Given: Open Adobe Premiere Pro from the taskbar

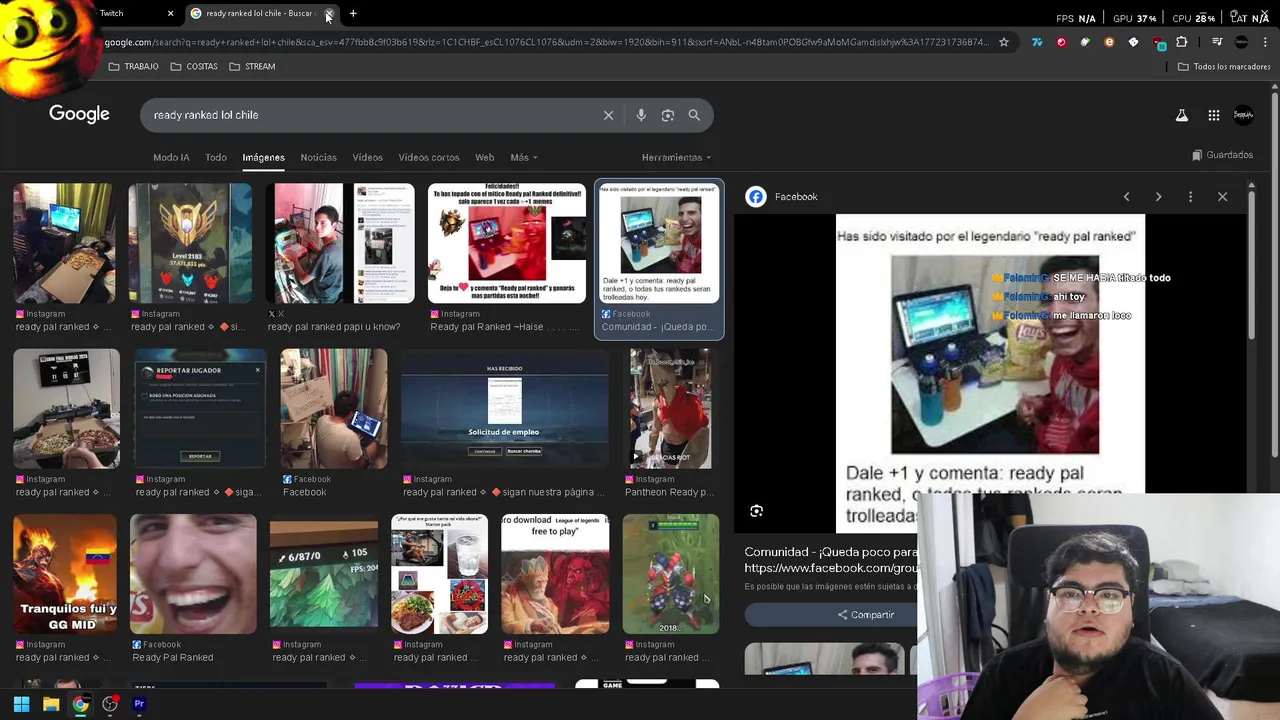Looking at the screenshot, I should coord(139,704).
